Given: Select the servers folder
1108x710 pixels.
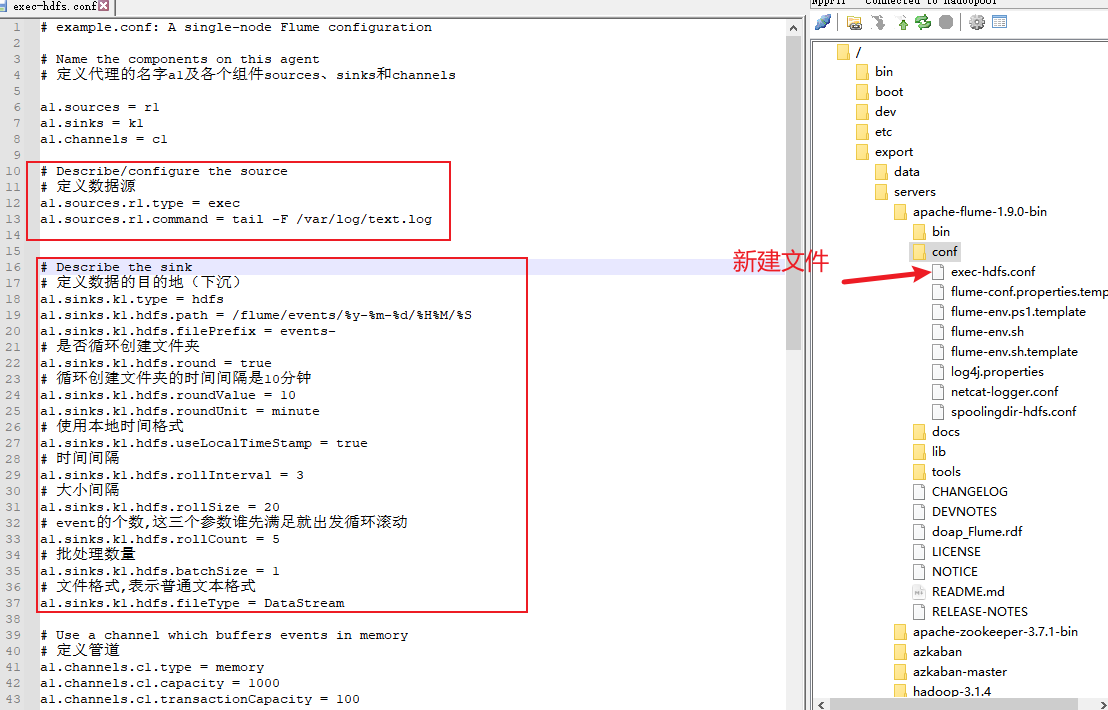Looking at the screenshot, I should coord(914,192).
